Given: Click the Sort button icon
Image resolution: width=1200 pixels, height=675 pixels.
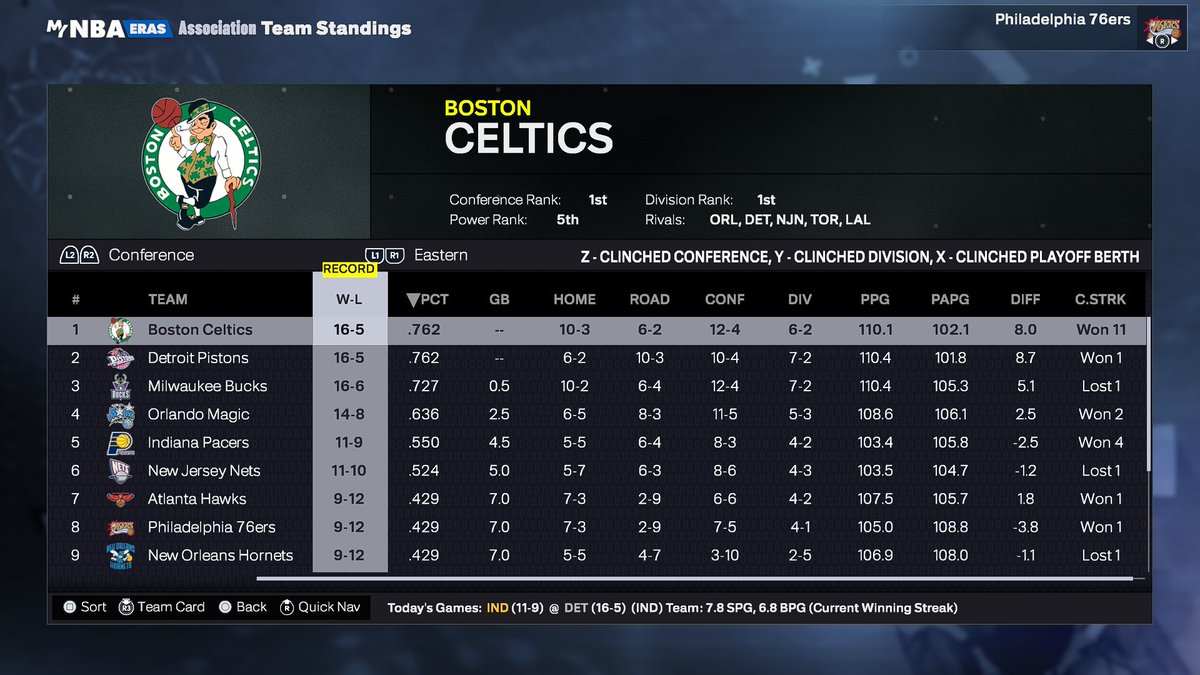Looking at the screenshot, I should tap(69, 607).
